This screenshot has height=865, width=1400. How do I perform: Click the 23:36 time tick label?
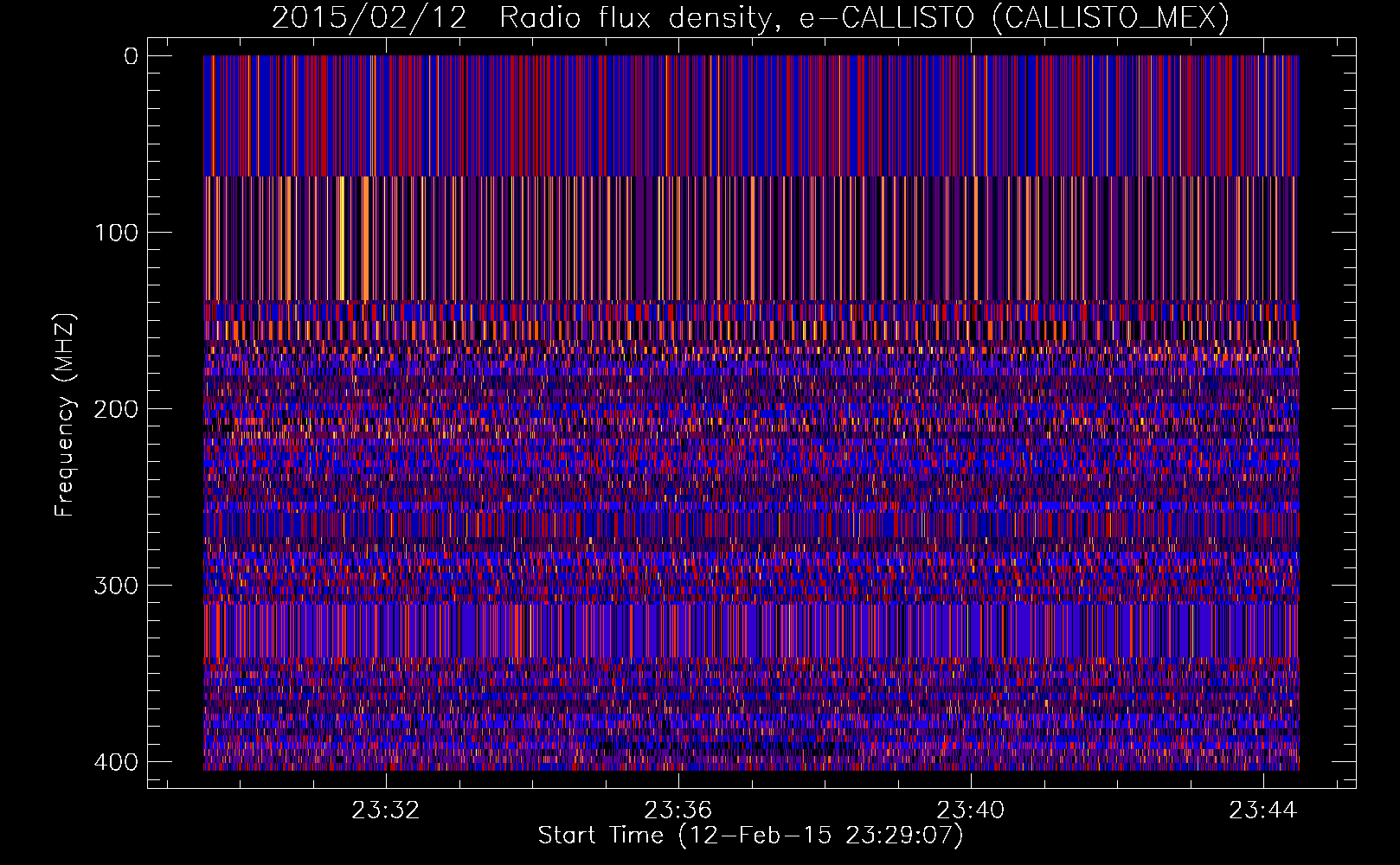678,810
